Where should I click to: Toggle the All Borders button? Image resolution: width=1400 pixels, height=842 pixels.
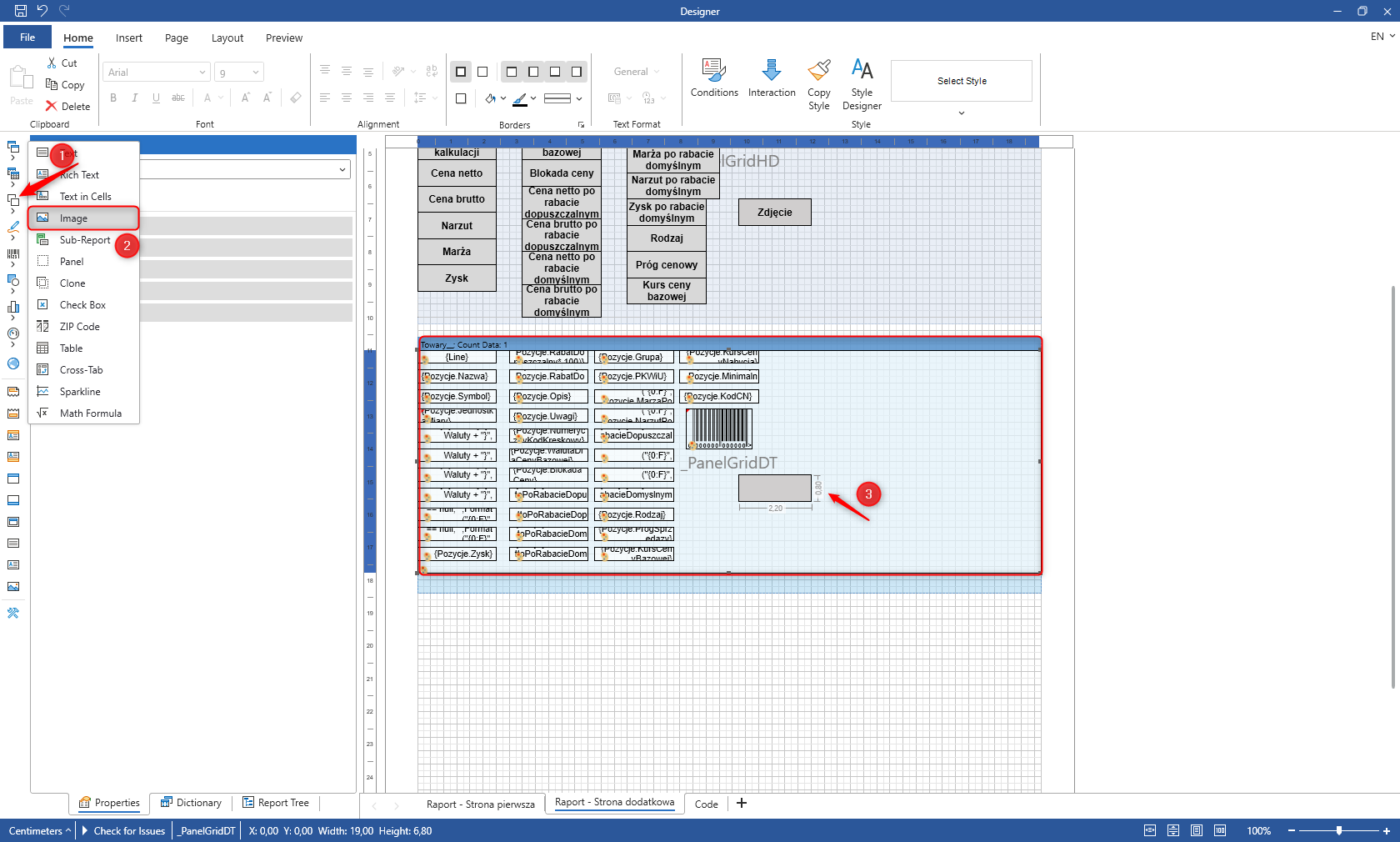(461, 72)
